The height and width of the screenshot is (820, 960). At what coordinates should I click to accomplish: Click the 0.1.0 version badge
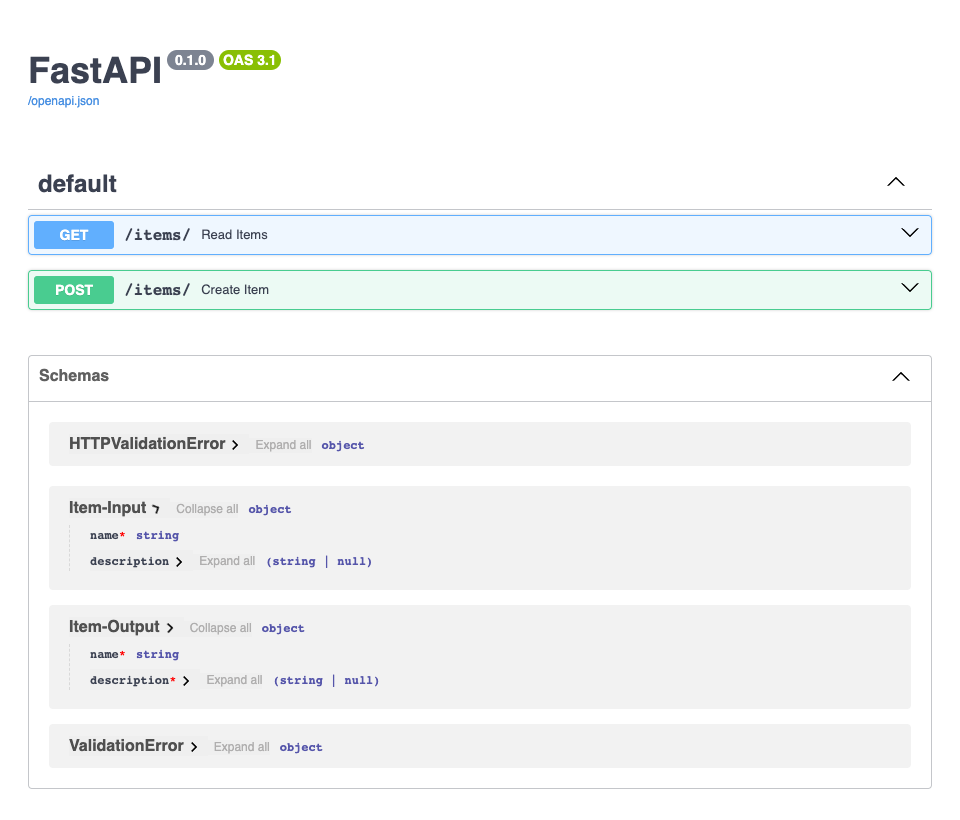coord(190,60)
